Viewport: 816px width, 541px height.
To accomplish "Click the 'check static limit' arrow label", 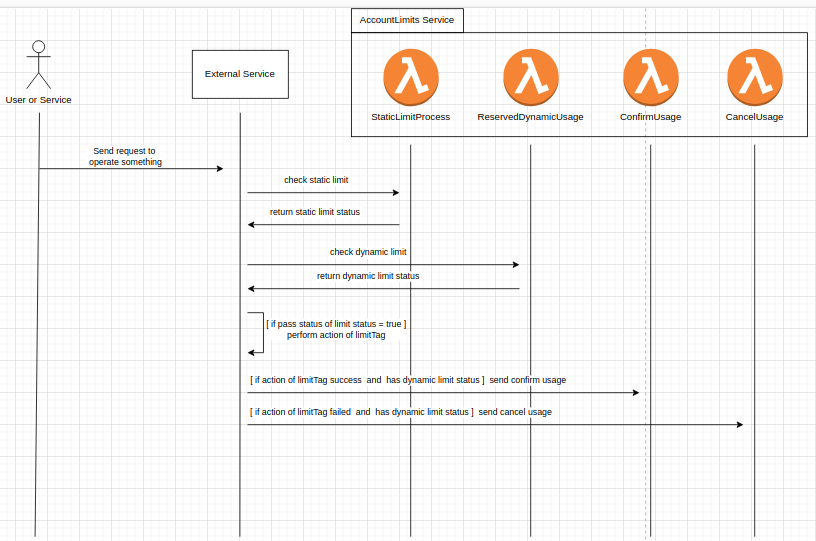I will pos(316,180).
